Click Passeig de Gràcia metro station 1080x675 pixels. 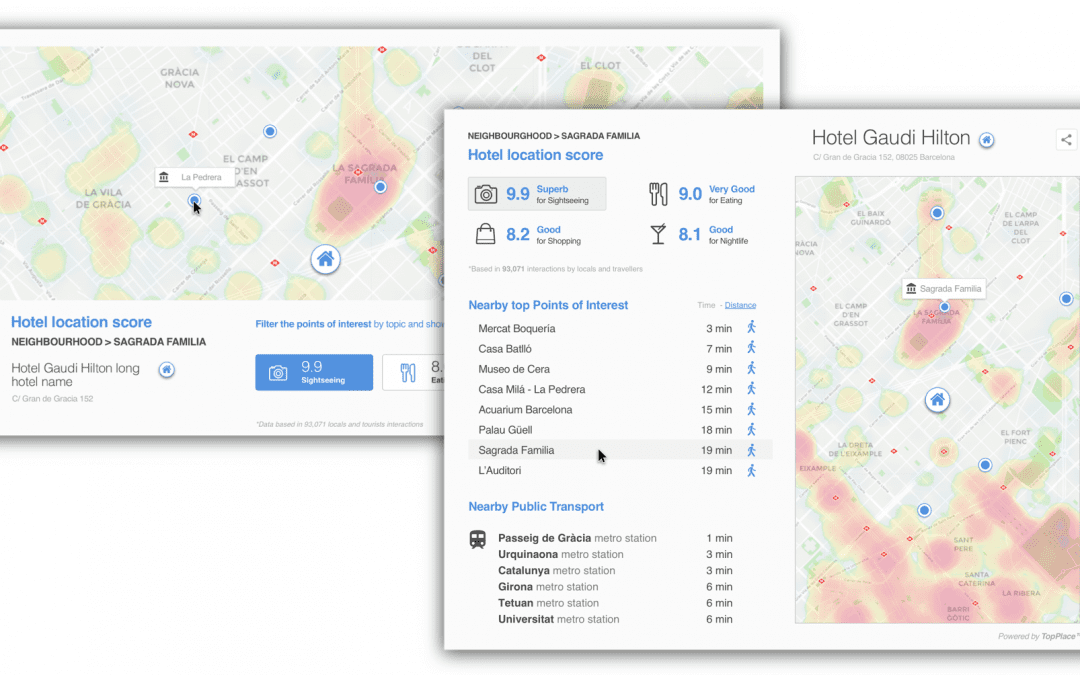click(x=577, y=538)
